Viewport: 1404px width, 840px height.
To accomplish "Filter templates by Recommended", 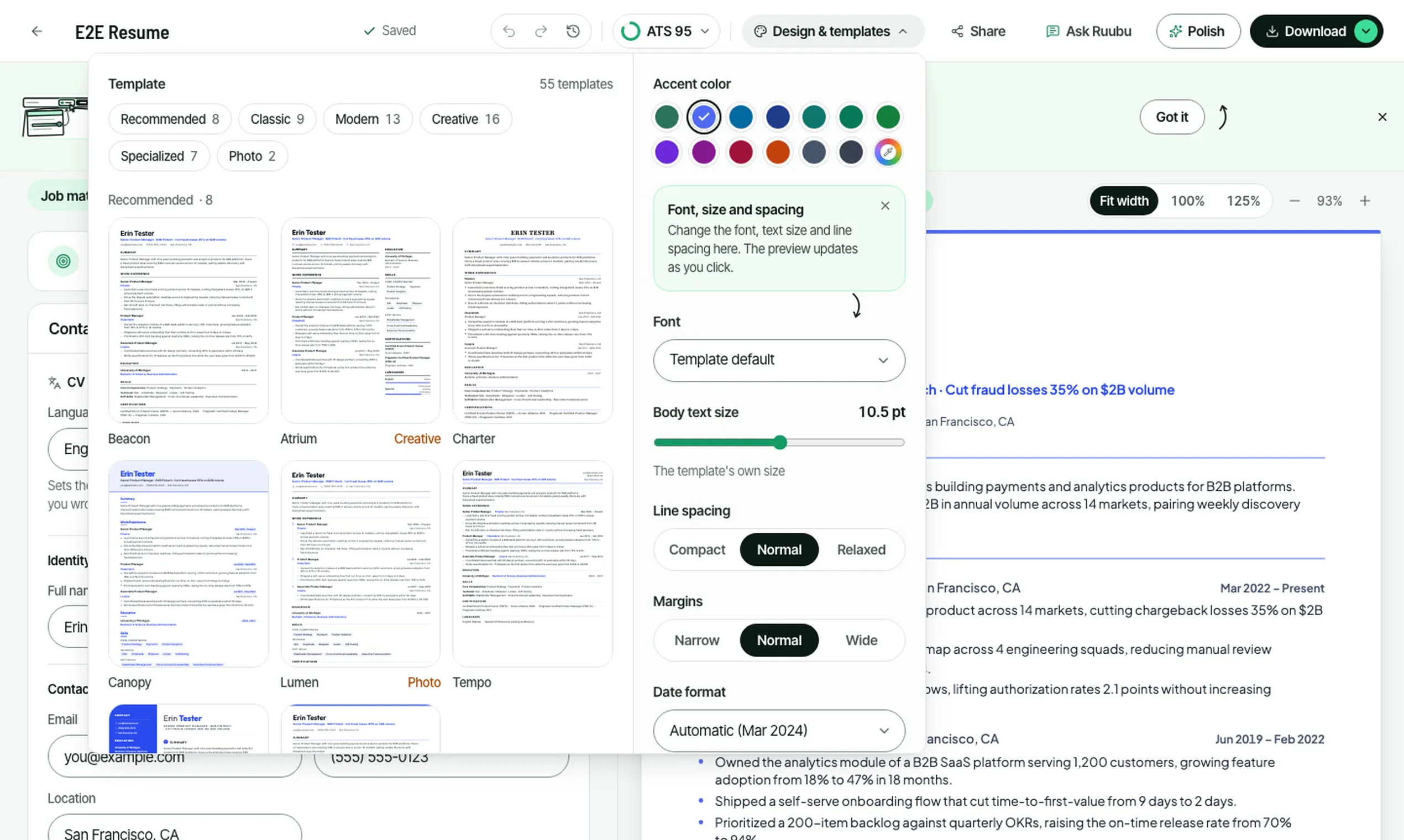I will coord(169,119).
